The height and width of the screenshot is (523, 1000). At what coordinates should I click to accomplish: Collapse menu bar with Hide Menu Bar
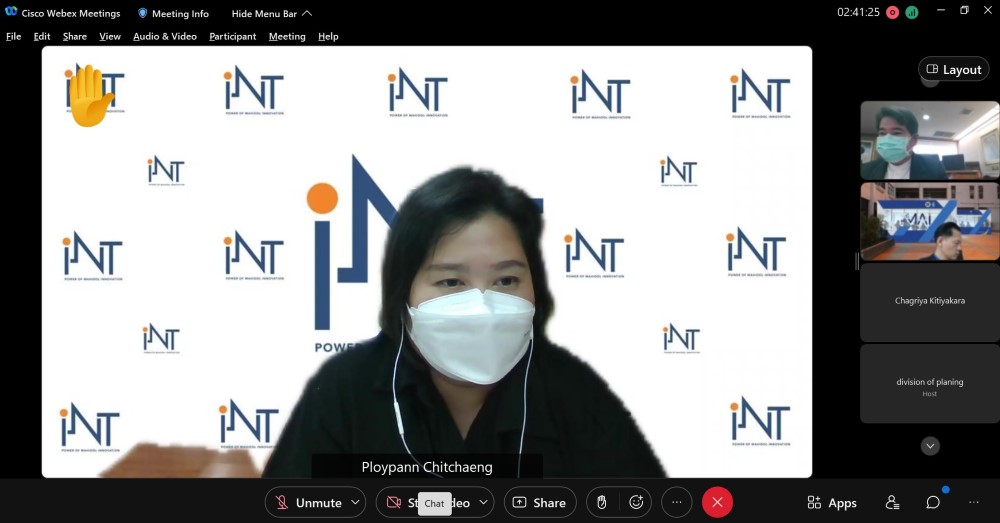click(x=272, y=14)
